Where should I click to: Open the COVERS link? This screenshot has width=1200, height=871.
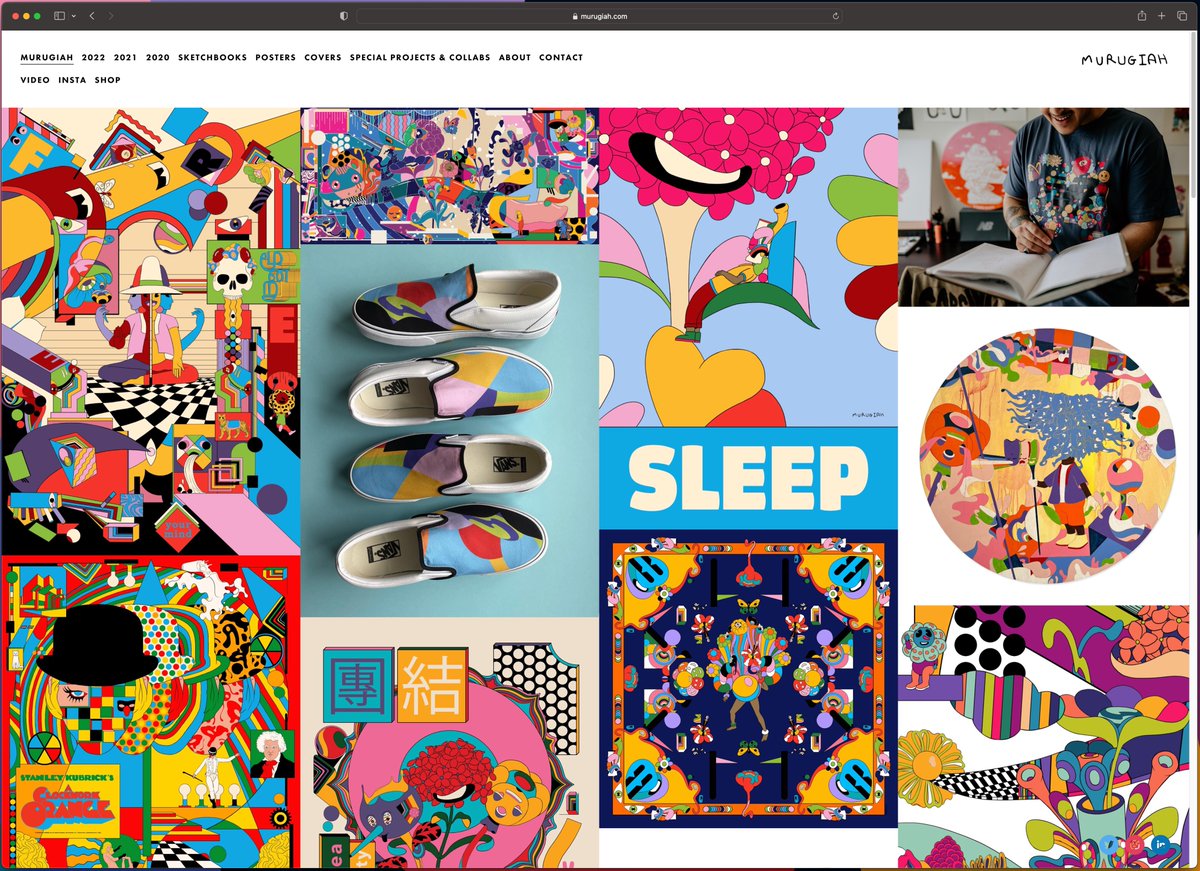click(323, 57)
